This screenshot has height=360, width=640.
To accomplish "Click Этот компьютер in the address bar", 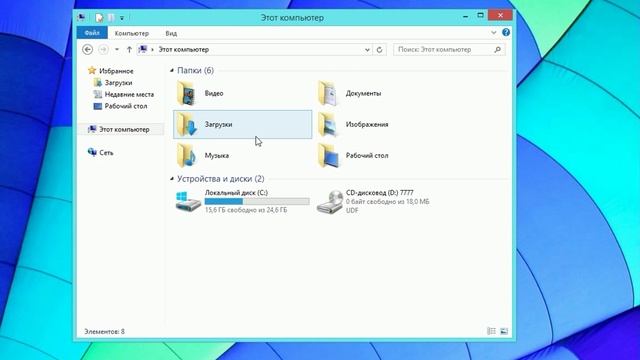I will [x=184, y=49].
